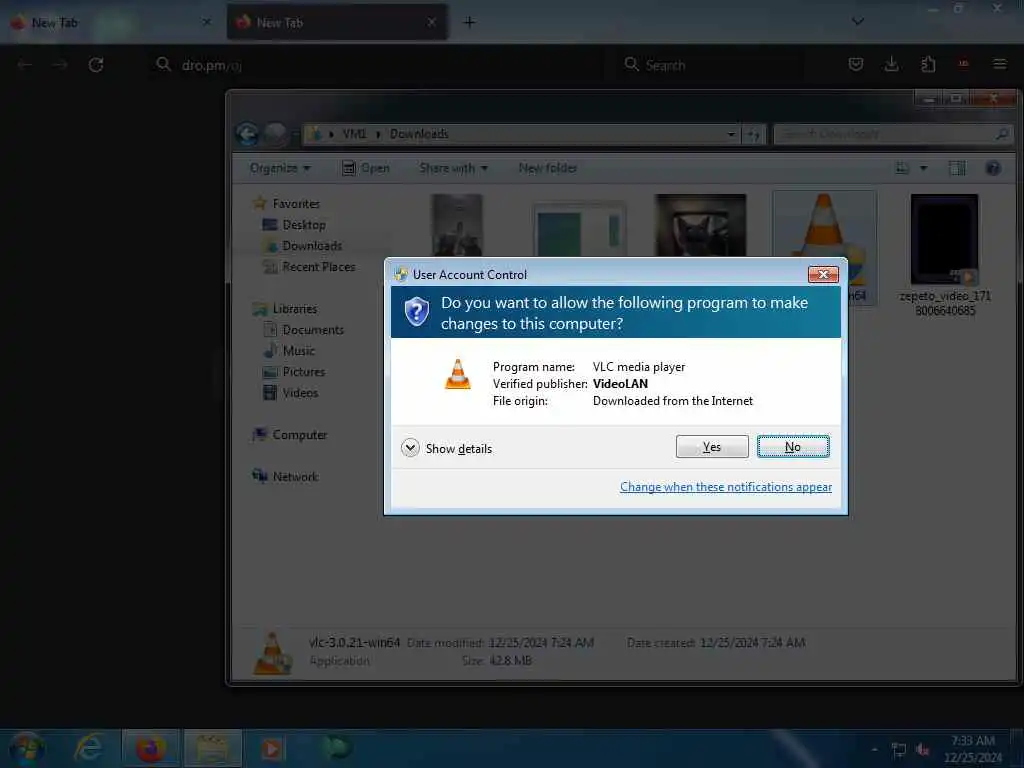
Task: Launch Internet Explorer from the taskbar
Action: 88,748
